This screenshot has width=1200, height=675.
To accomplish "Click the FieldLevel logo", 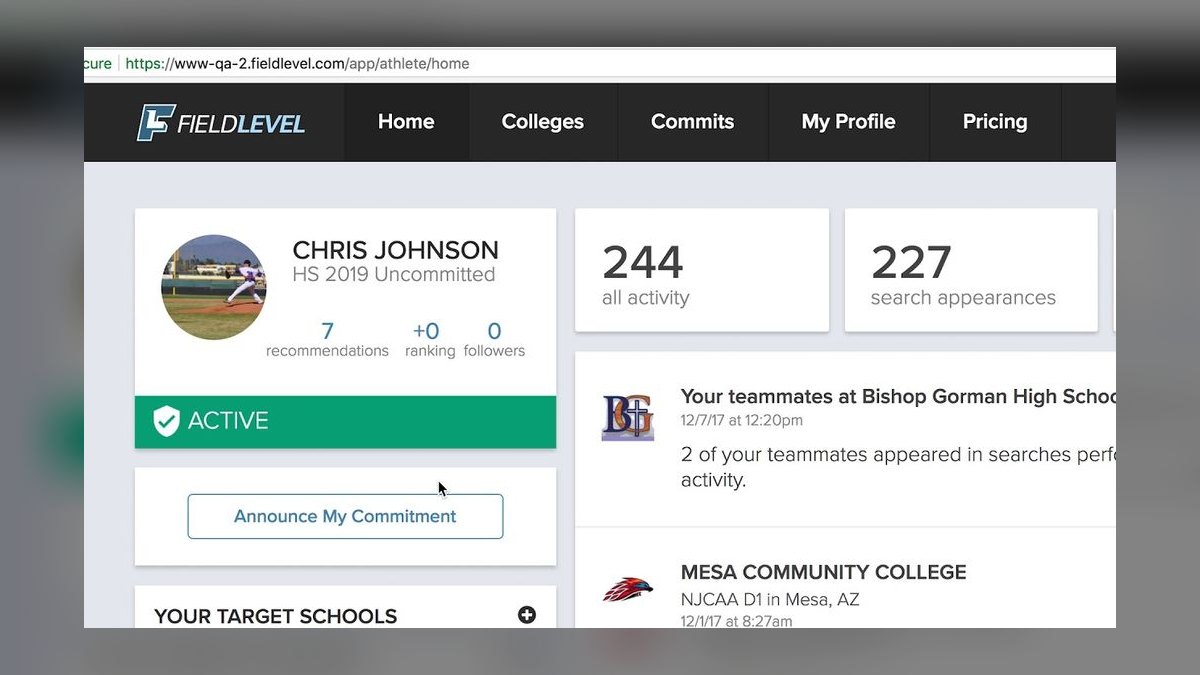I will [221, 123].
